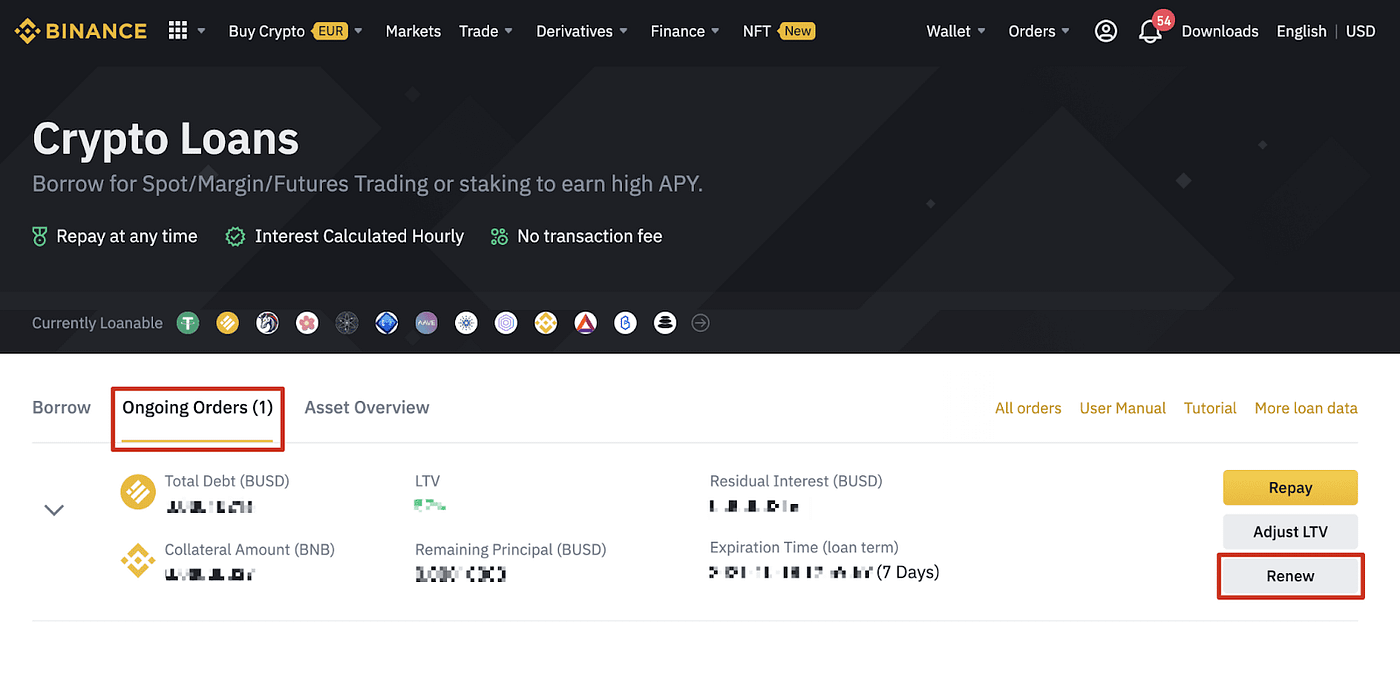
Task: Show more loanable coins with arrow icon
Action: 701,323
